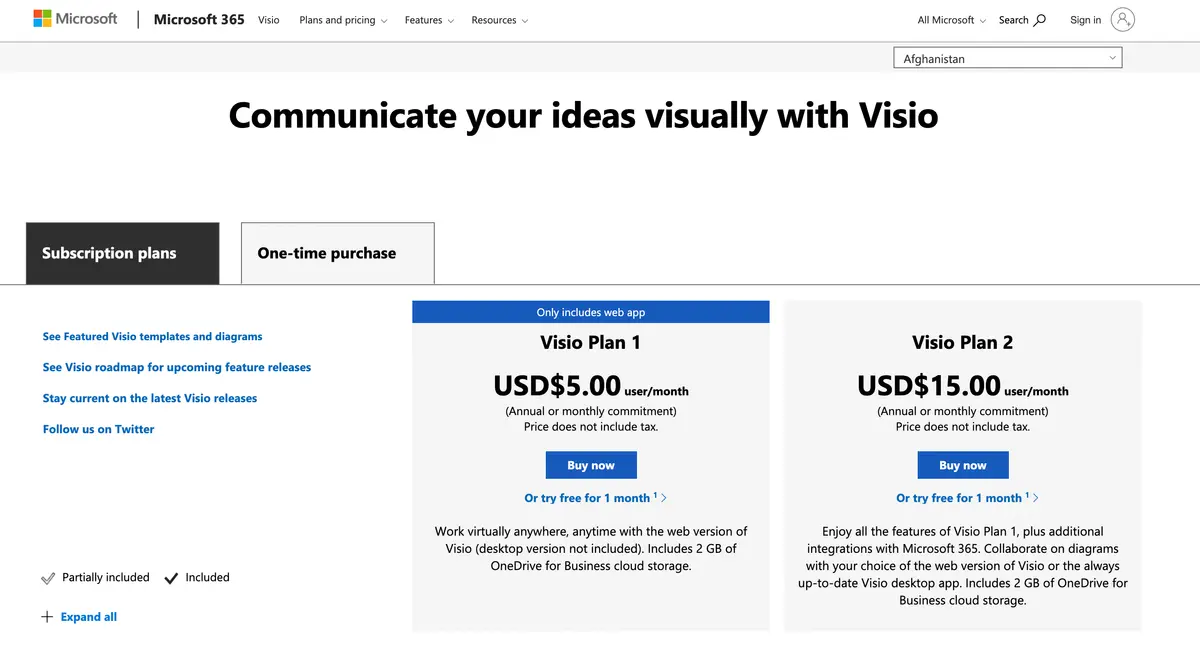Screen dimensions: 1200x646
Task: Click the Visio link in the navigation bar
Action: (x=269, y=20)
